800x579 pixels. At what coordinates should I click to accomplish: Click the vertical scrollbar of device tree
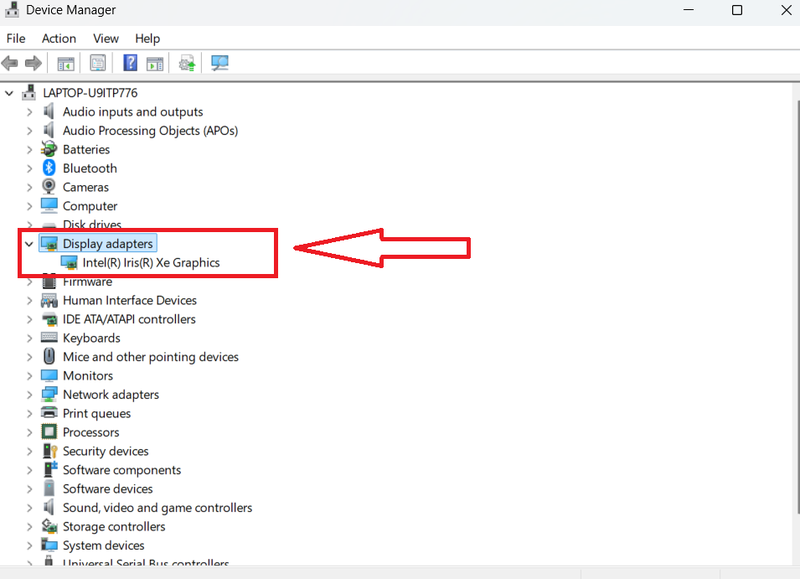pyautogui.click(x=796, y=306)
